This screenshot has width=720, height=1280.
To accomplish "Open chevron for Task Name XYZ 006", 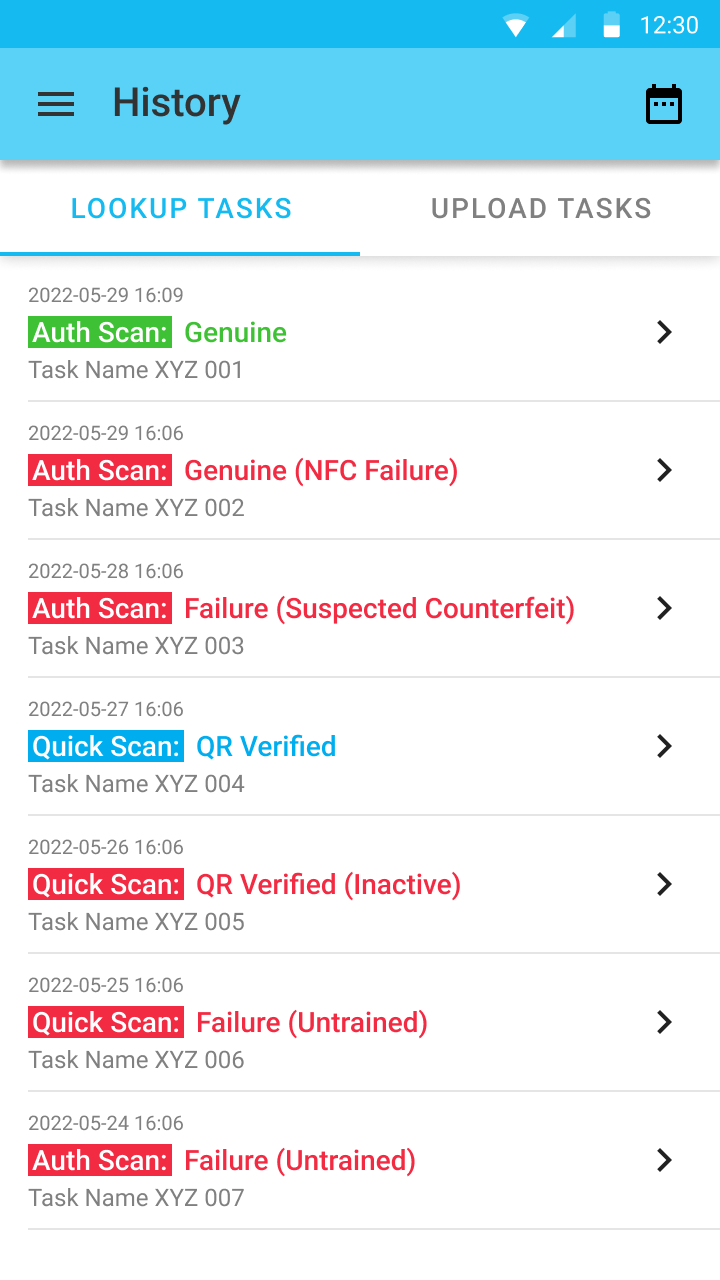I will point(664,1022).
